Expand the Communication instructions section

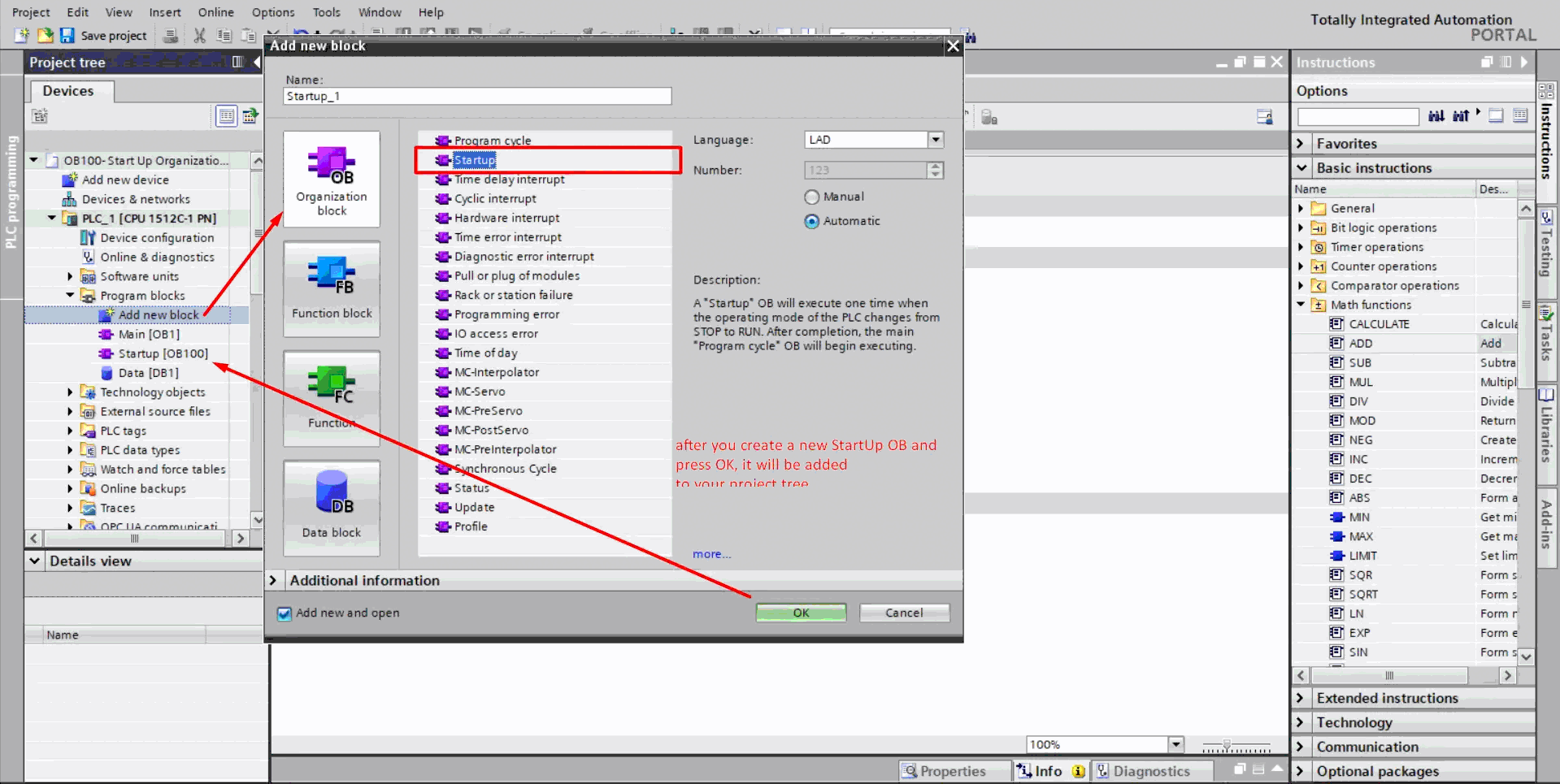pos(1301,747)
